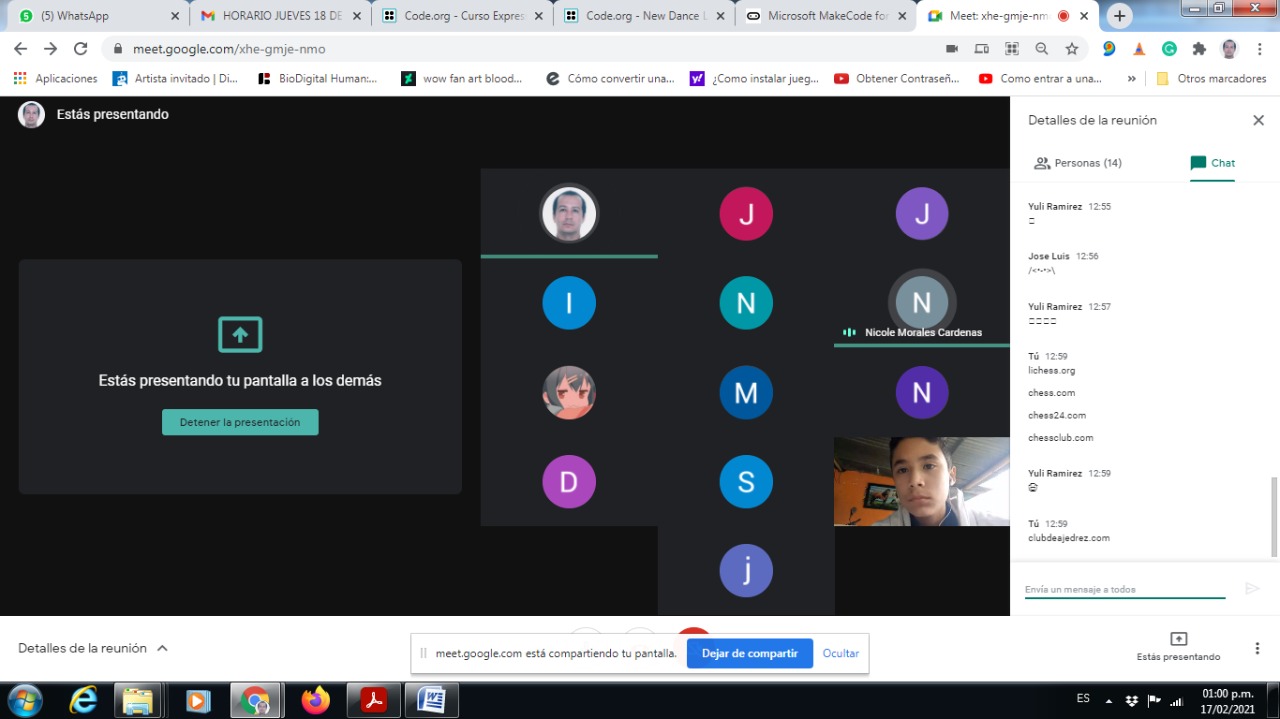This screenshot has height=719, width=1280.
Task: Expand the hidden bookmarks overflow chevron
Action: point(1131,78)
